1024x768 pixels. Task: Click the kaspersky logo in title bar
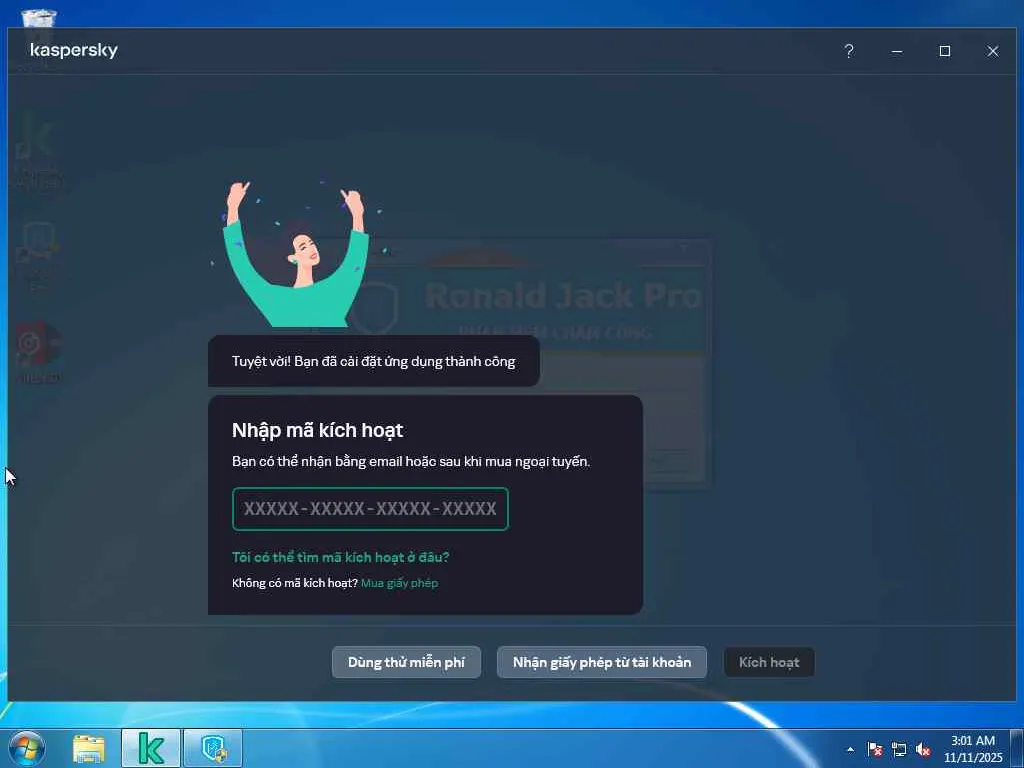74,50
